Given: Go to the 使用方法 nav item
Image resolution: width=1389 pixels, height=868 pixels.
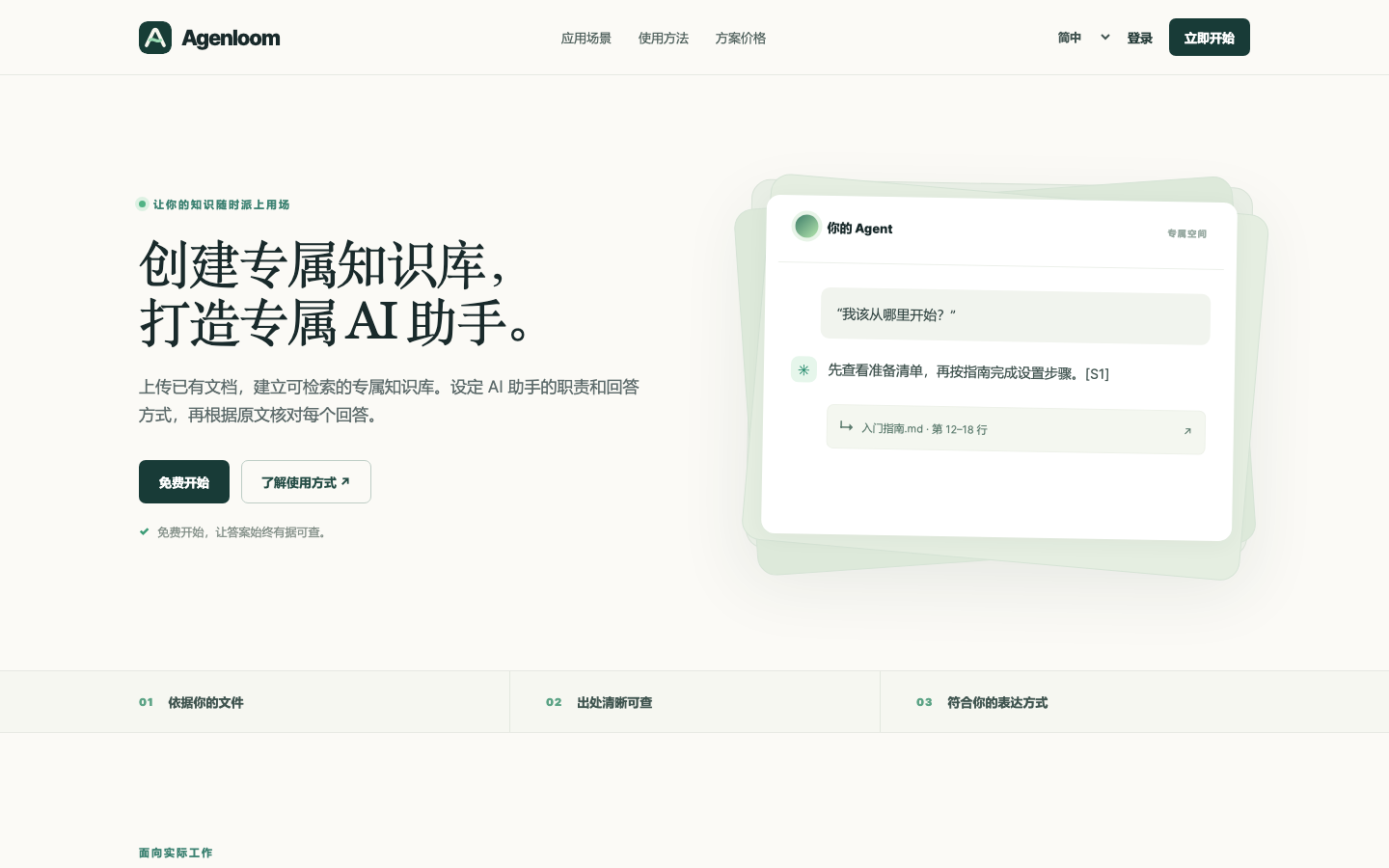Looking at the screenshot, I should click(664, 38).
